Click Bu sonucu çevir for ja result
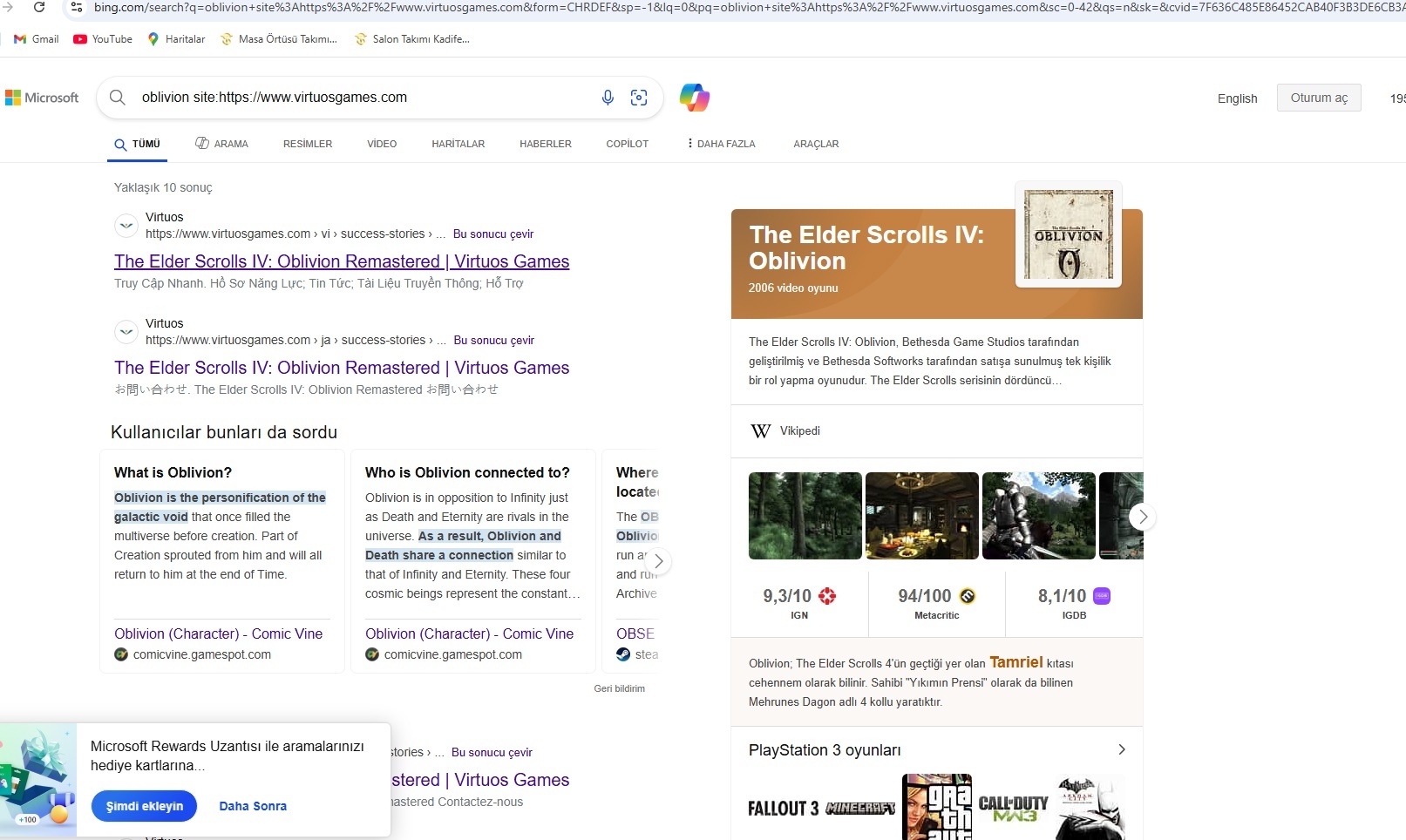Image resolution: width=1406 pixels, height=840 pixels. [494, 341]
